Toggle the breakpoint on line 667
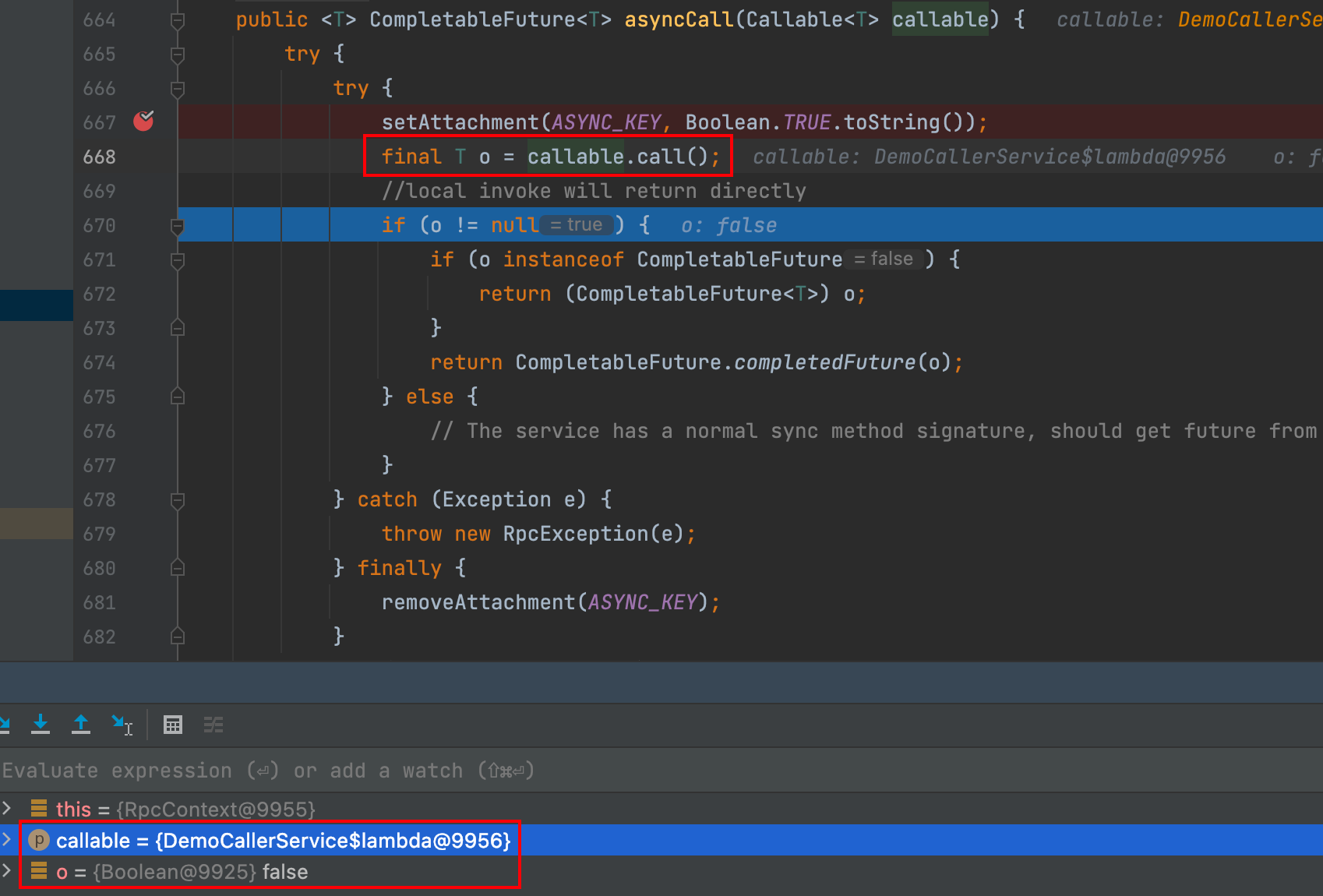1323x896 pixels. coord(143,121)
